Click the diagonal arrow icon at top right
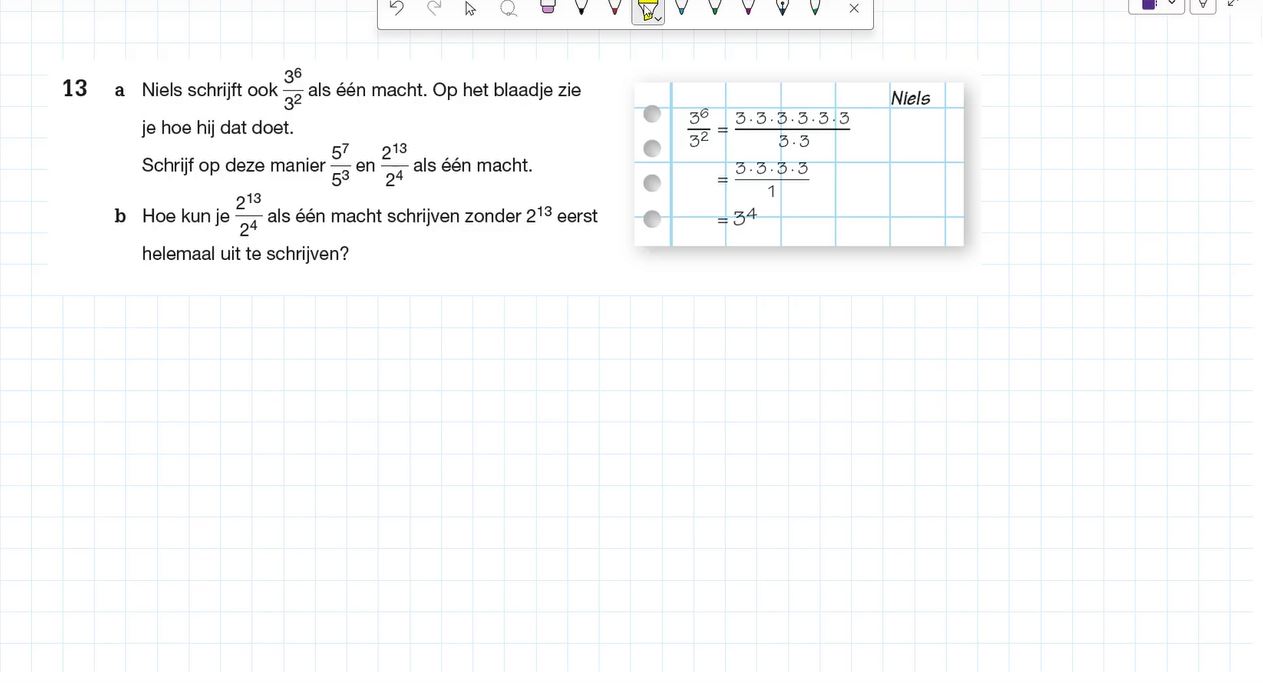Screen dimensions: 1263x683 [x=1234, y=4]
